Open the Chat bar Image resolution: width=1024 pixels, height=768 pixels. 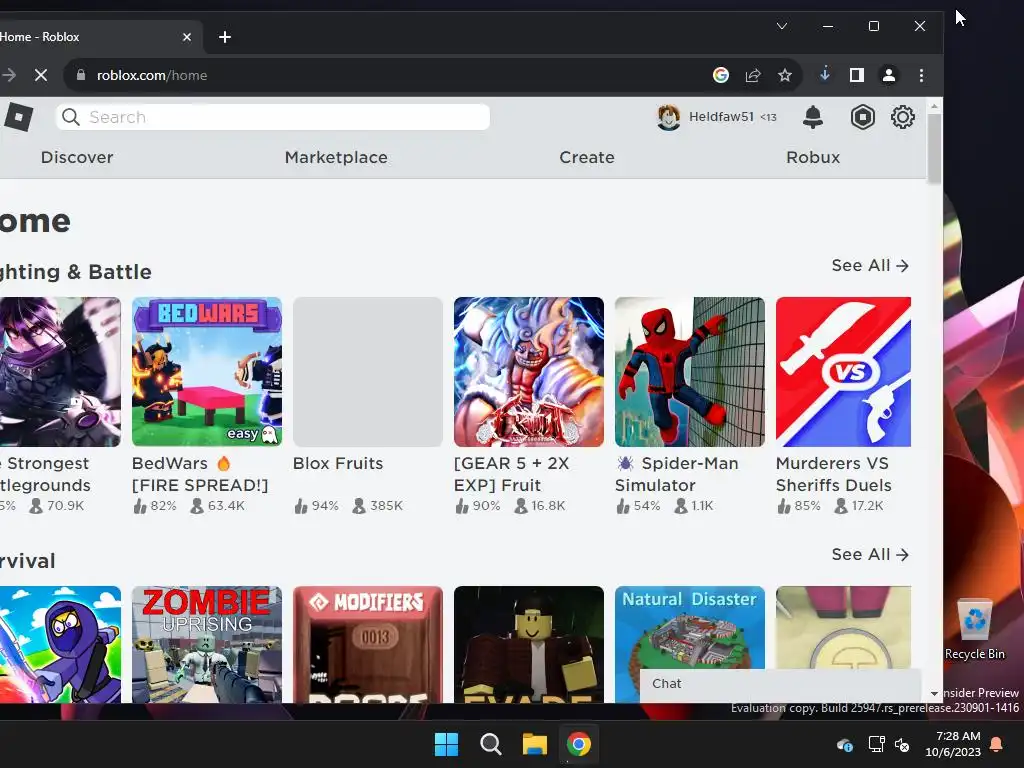pos(780,684)
